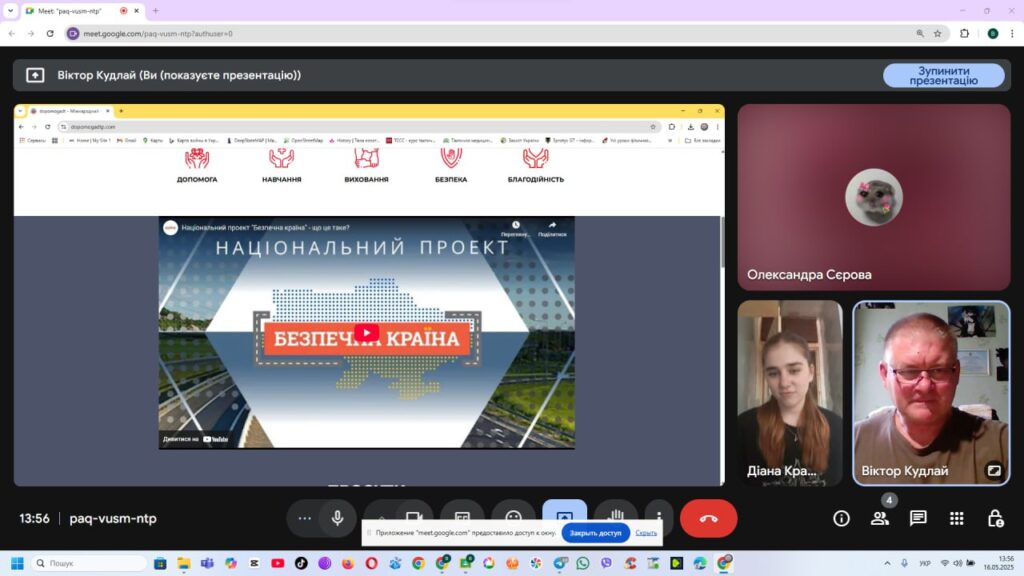This screenshot has width=1024, height=576.
Task: Go forward in browser history
Action: (x=31, y=33)
